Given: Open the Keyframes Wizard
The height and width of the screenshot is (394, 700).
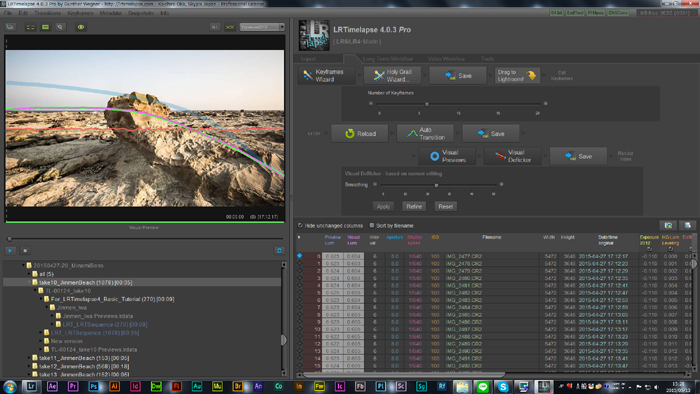Looking at the screenshot, I should coord(327,75).
